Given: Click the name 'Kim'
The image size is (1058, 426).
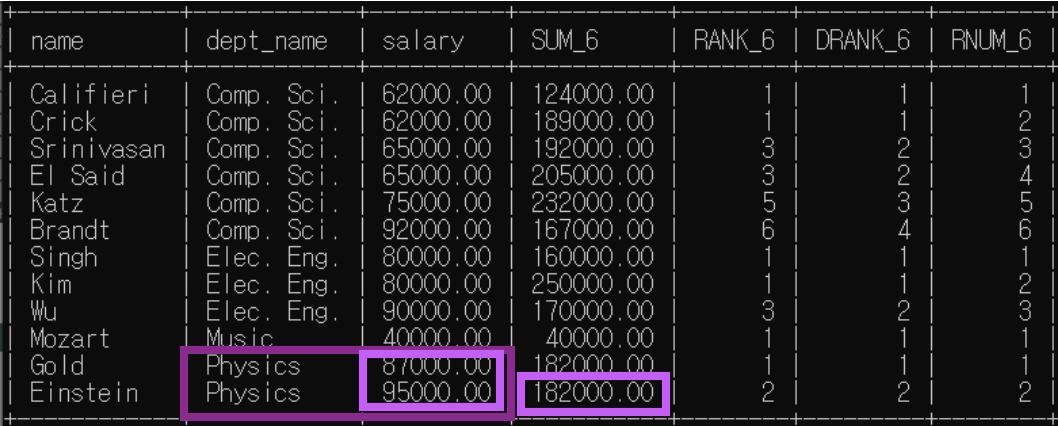Looking at the screenshot, I should pos(51,284).
